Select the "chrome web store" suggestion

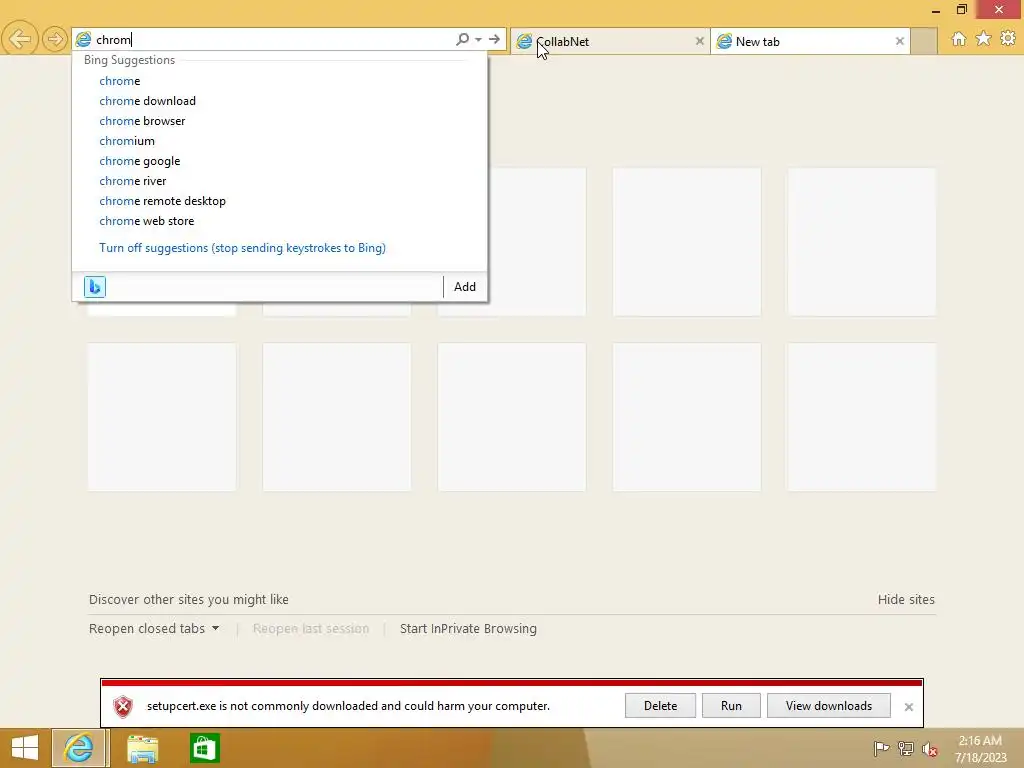pos(280,221)
